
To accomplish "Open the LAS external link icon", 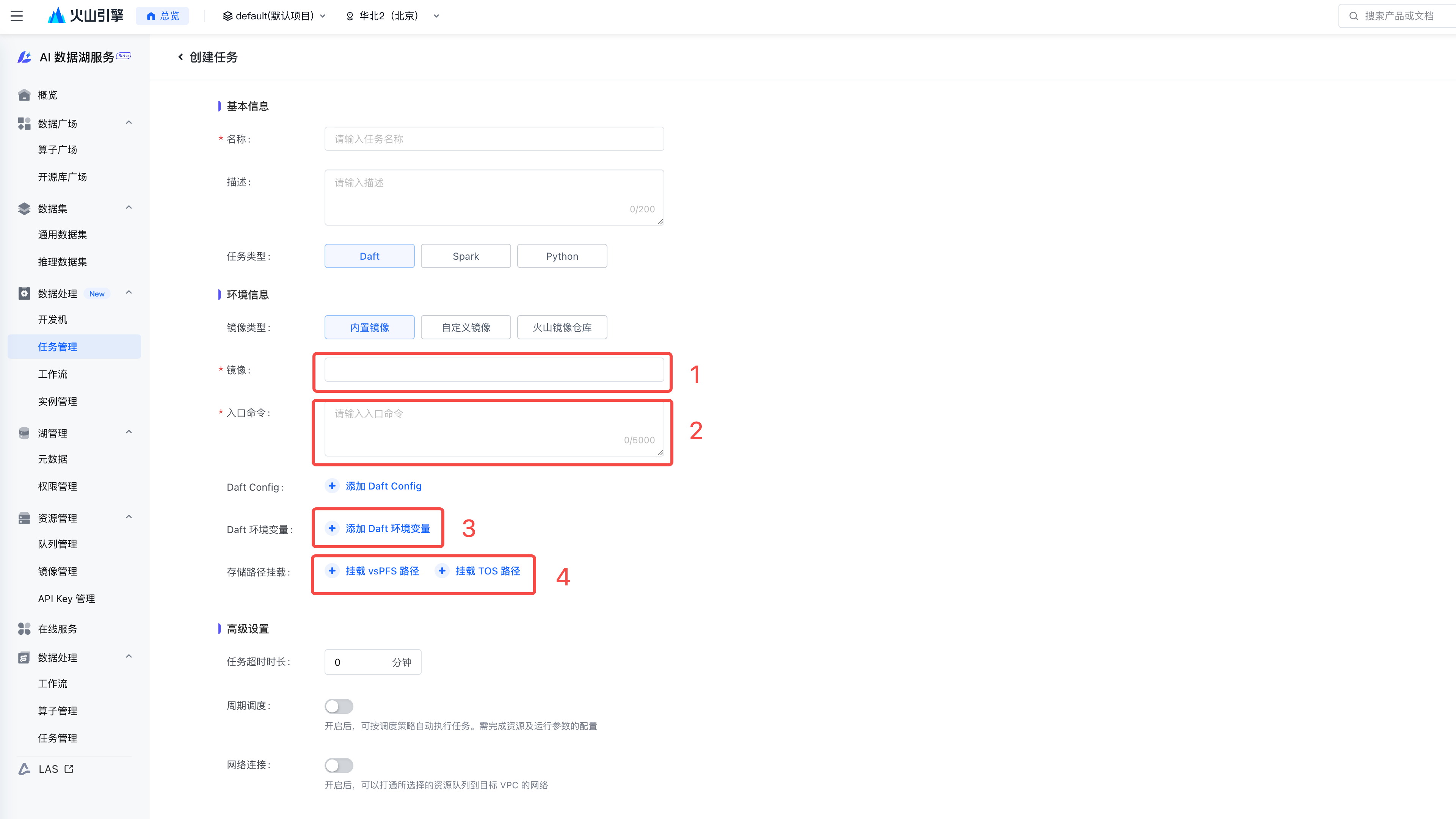I will click(69, 769).
